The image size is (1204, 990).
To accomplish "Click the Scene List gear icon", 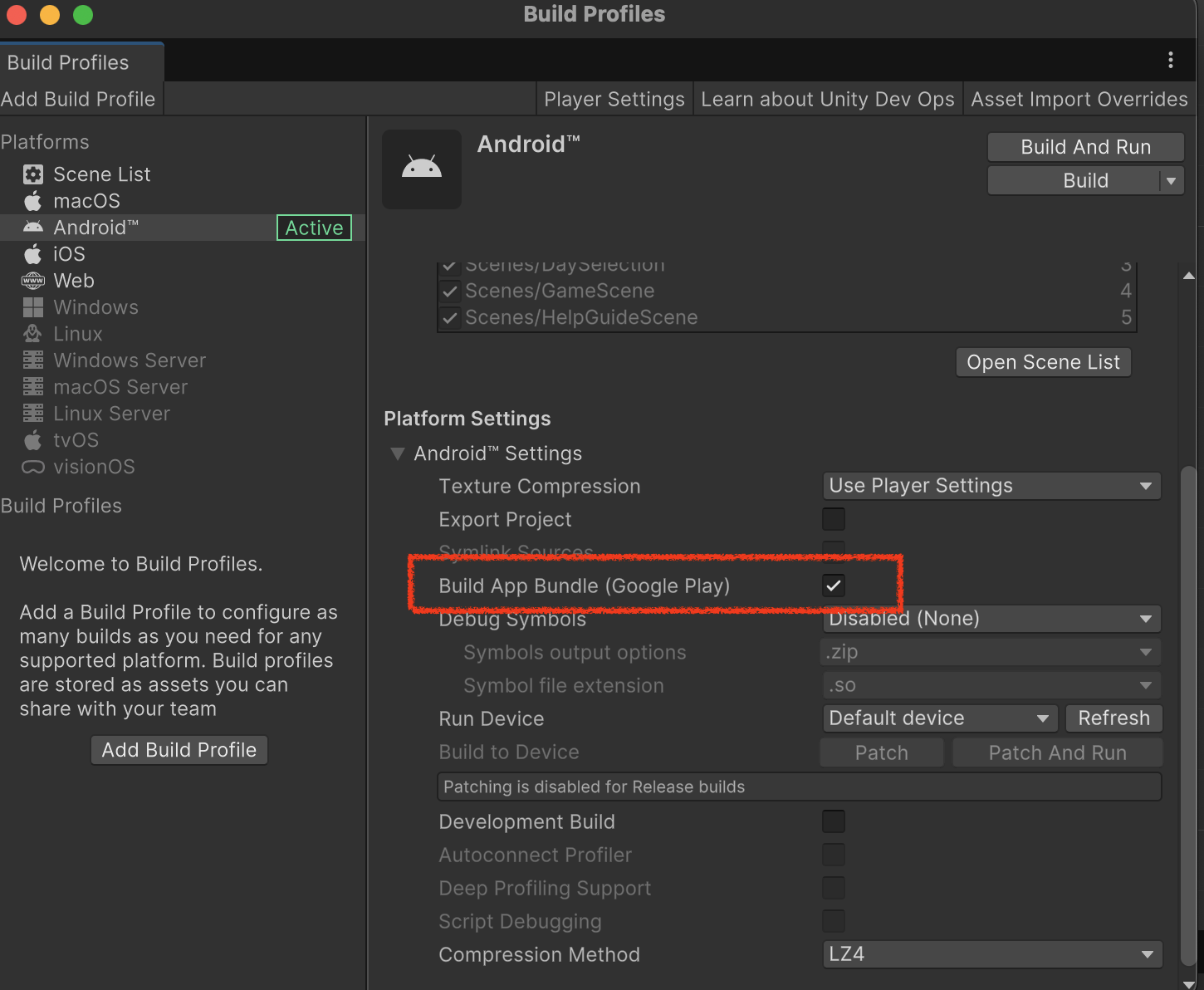I will pyautogui.click(x=33, y=174).
